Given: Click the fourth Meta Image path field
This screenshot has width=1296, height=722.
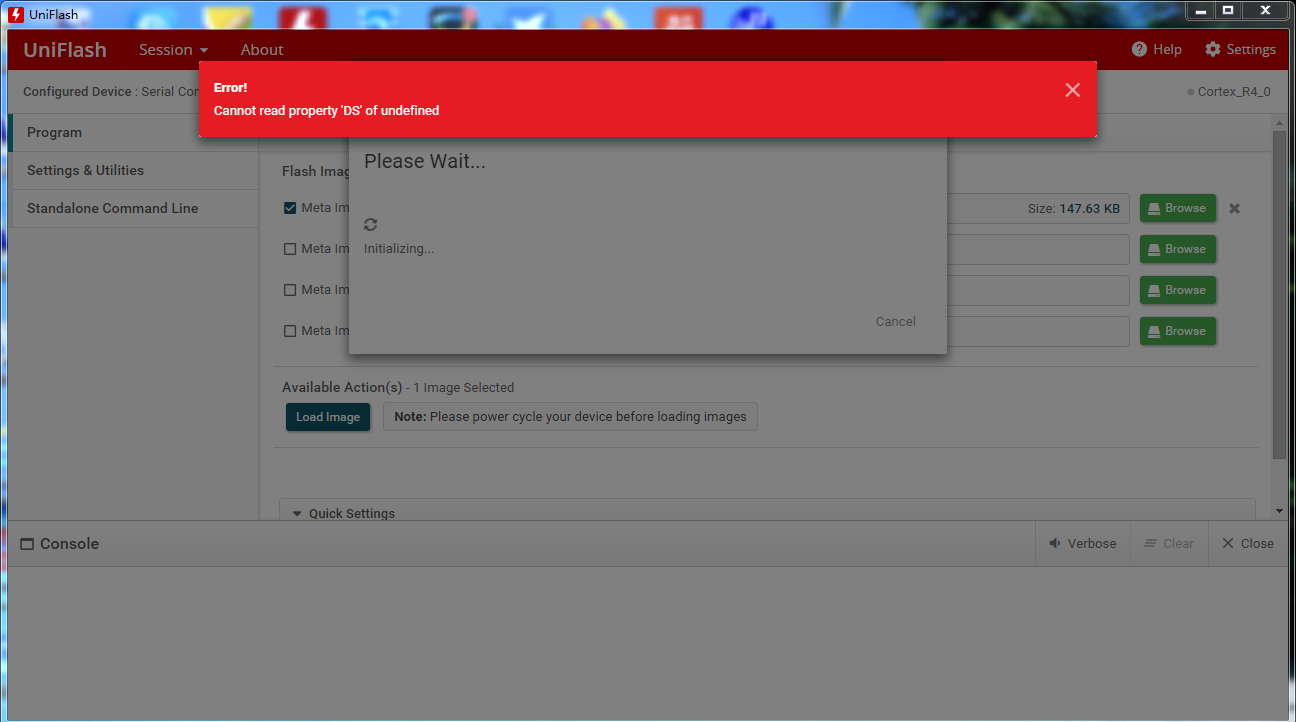Looking at the screenshot, I should point(1038,331).
